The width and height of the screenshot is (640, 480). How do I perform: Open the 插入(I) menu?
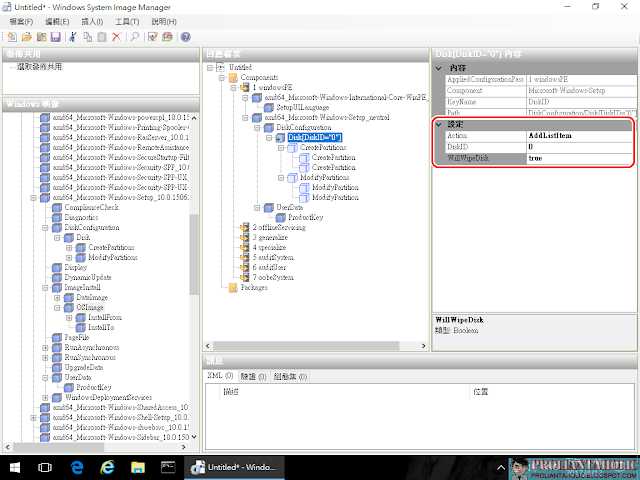92,22
